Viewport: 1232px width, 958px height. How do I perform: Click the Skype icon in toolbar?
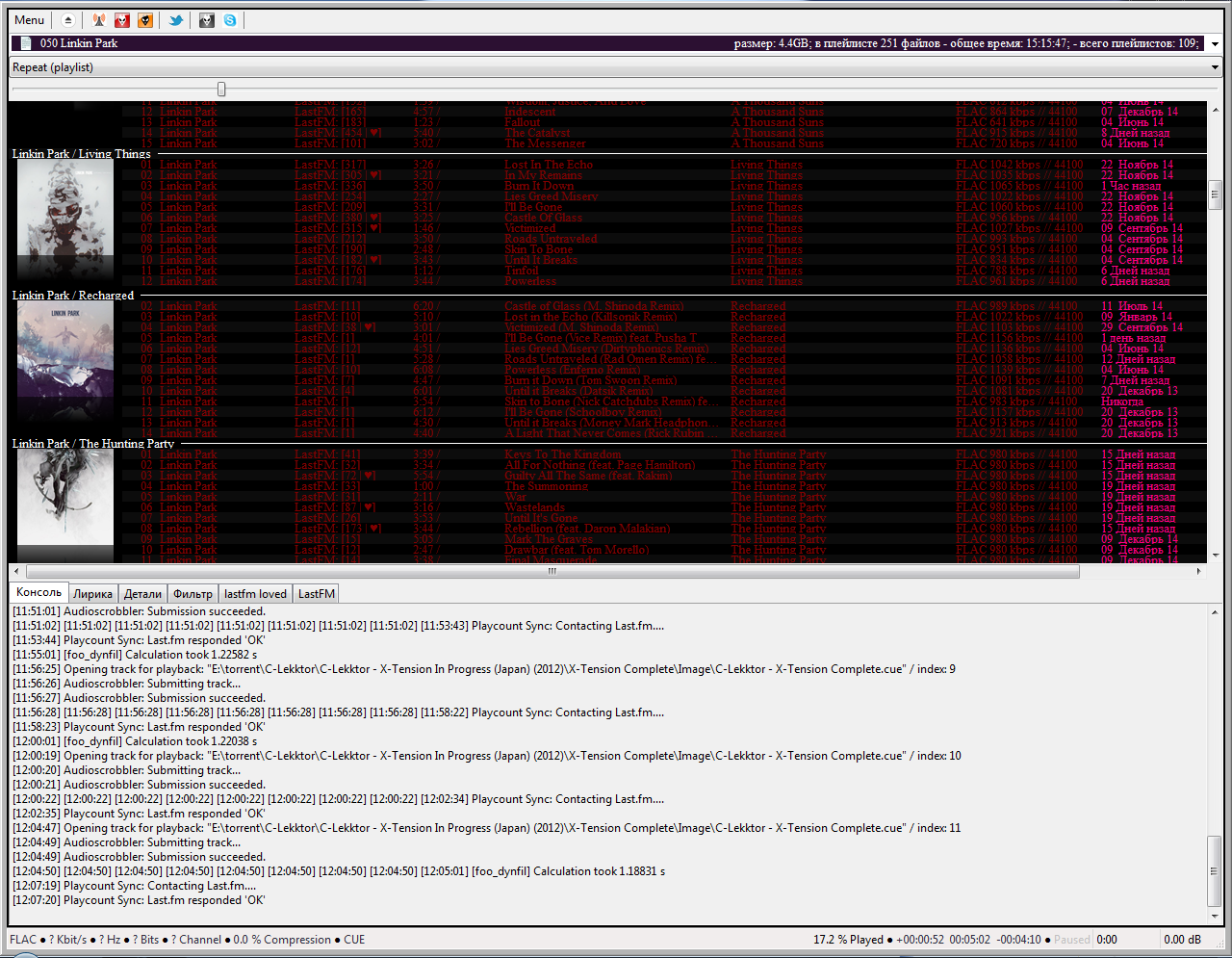point(230,20)
